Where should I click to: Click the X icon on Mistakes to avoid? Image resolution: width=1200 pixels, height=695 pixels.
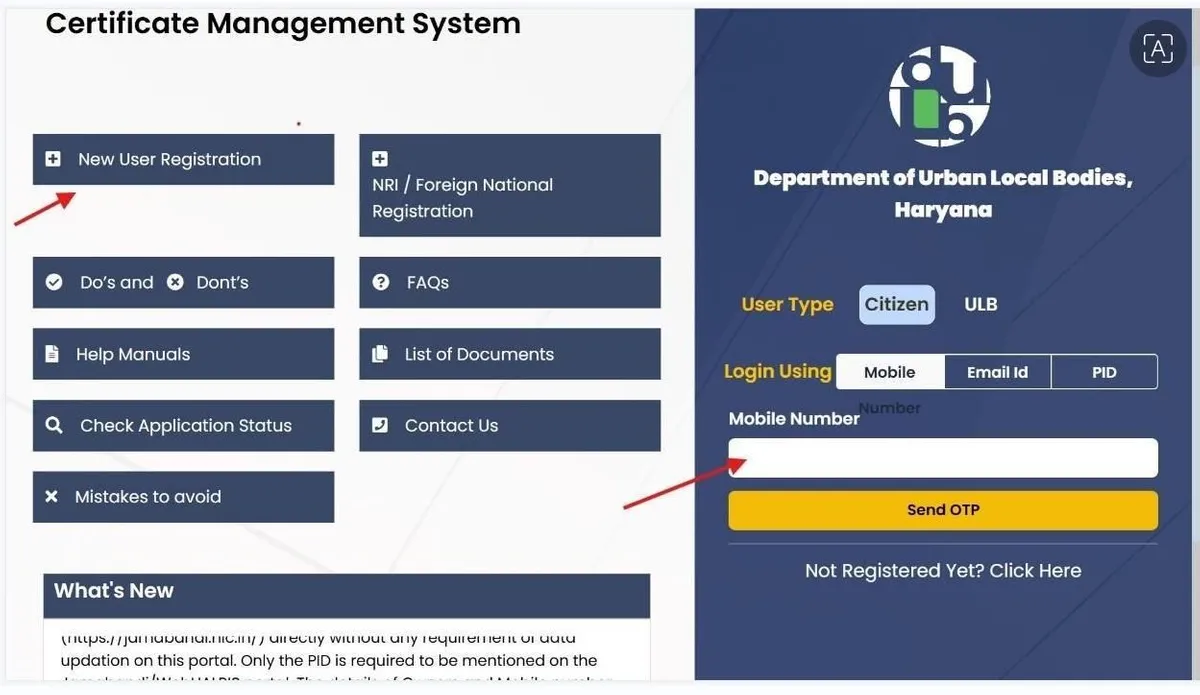(x=52, y=496)
